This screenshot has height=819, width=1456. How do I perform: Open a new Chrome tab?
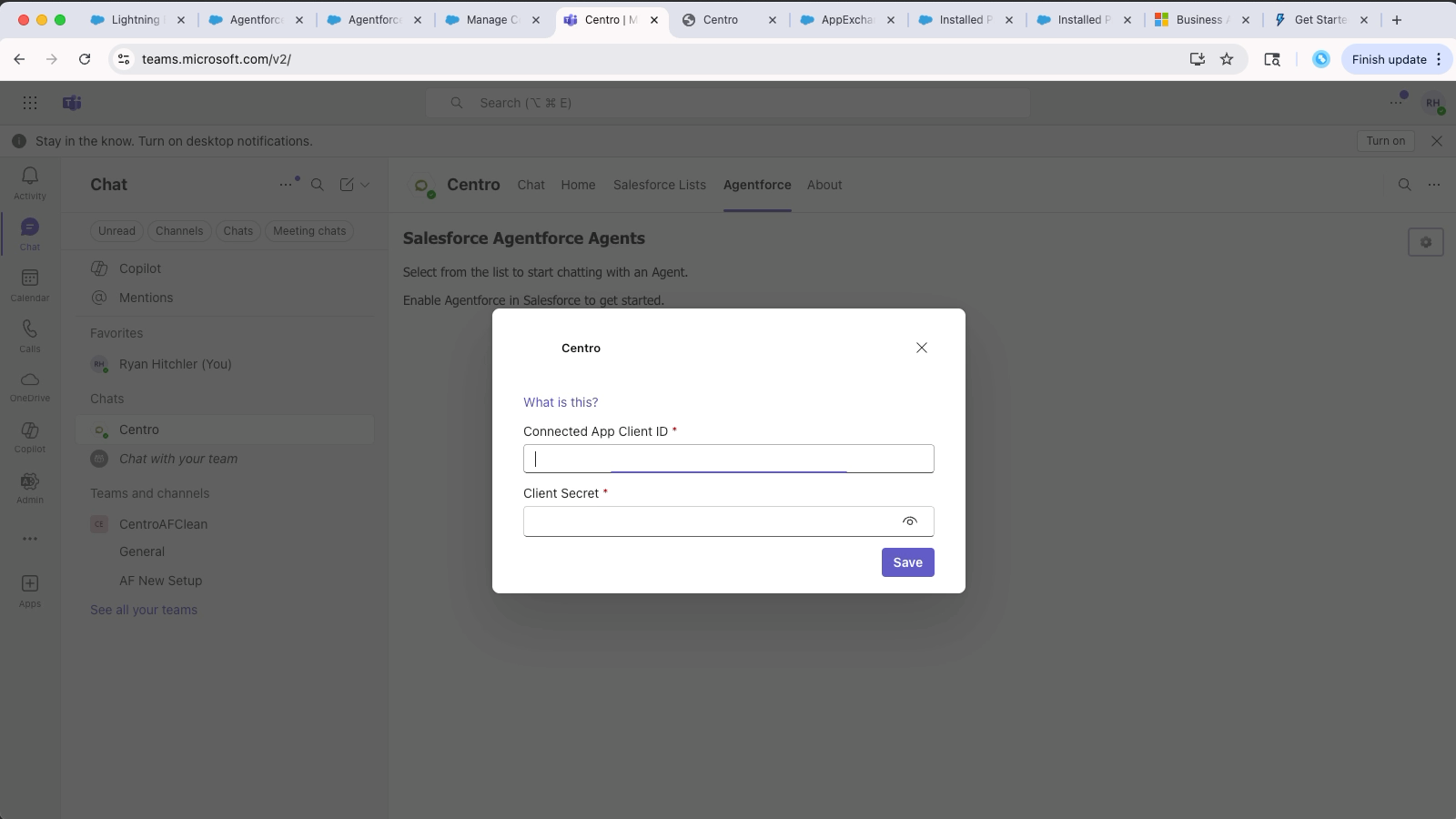[1397, 20]
